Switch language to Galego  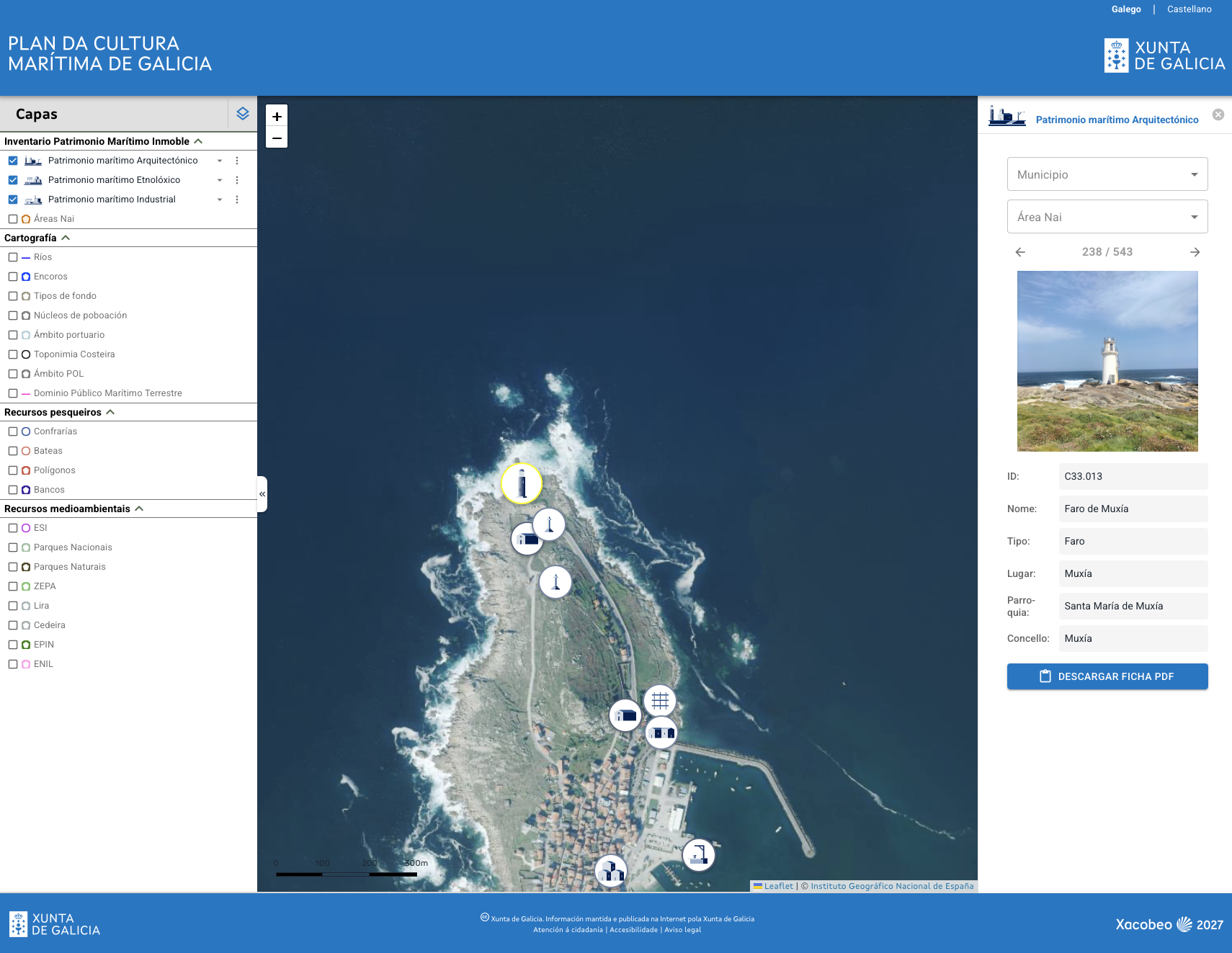coord(1126,9)
